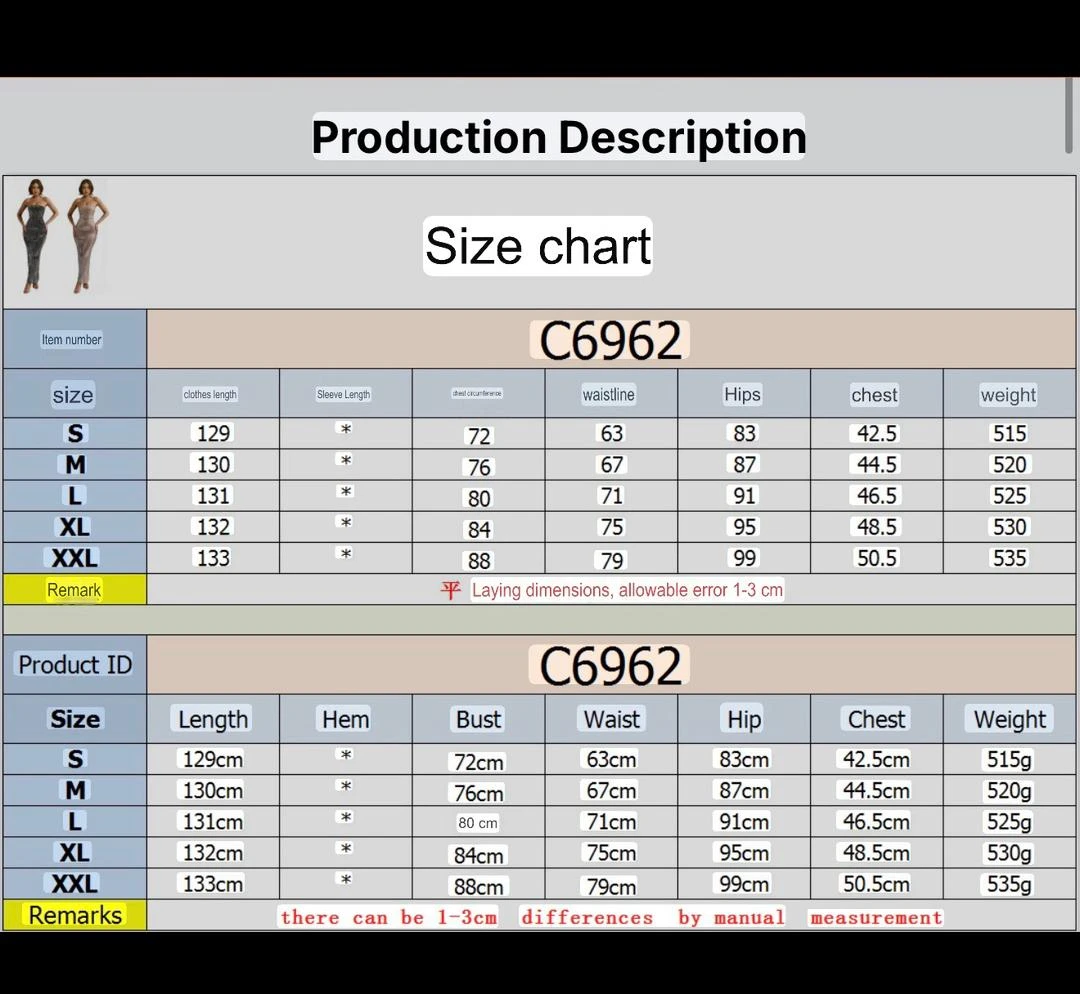Select the Sleeve Length column header
This screenshot has height=994, width=1080.
point(343,394)
